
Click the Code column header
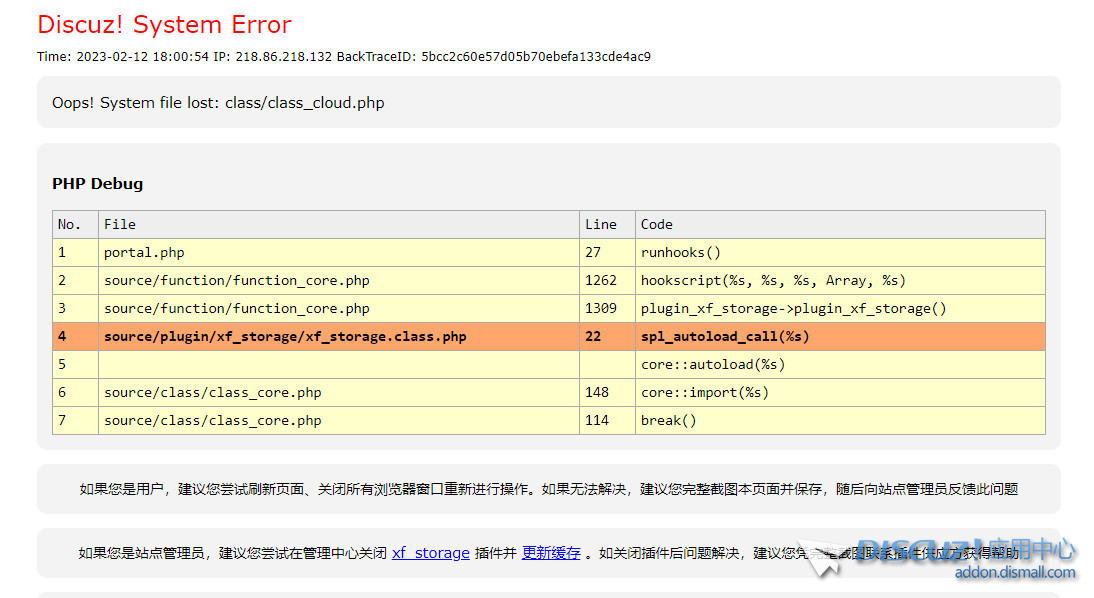(x=840, y=225)
